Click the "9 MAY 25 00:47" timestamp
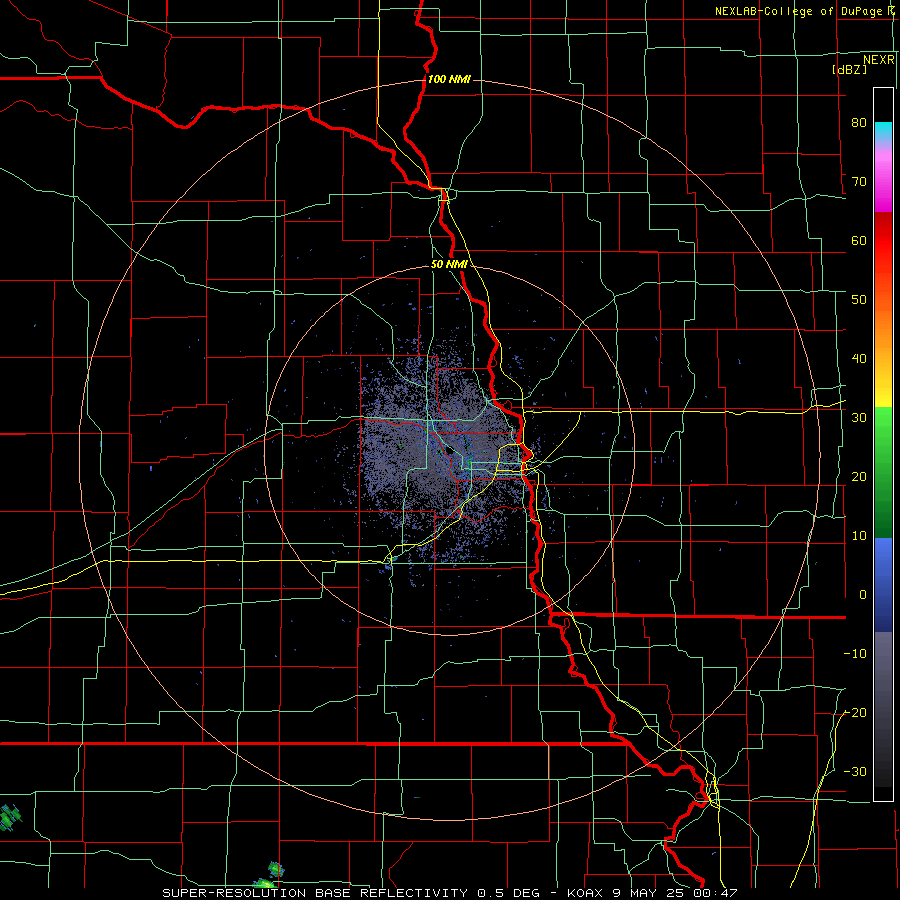The image size is (900, 900). tap(674, 893)
